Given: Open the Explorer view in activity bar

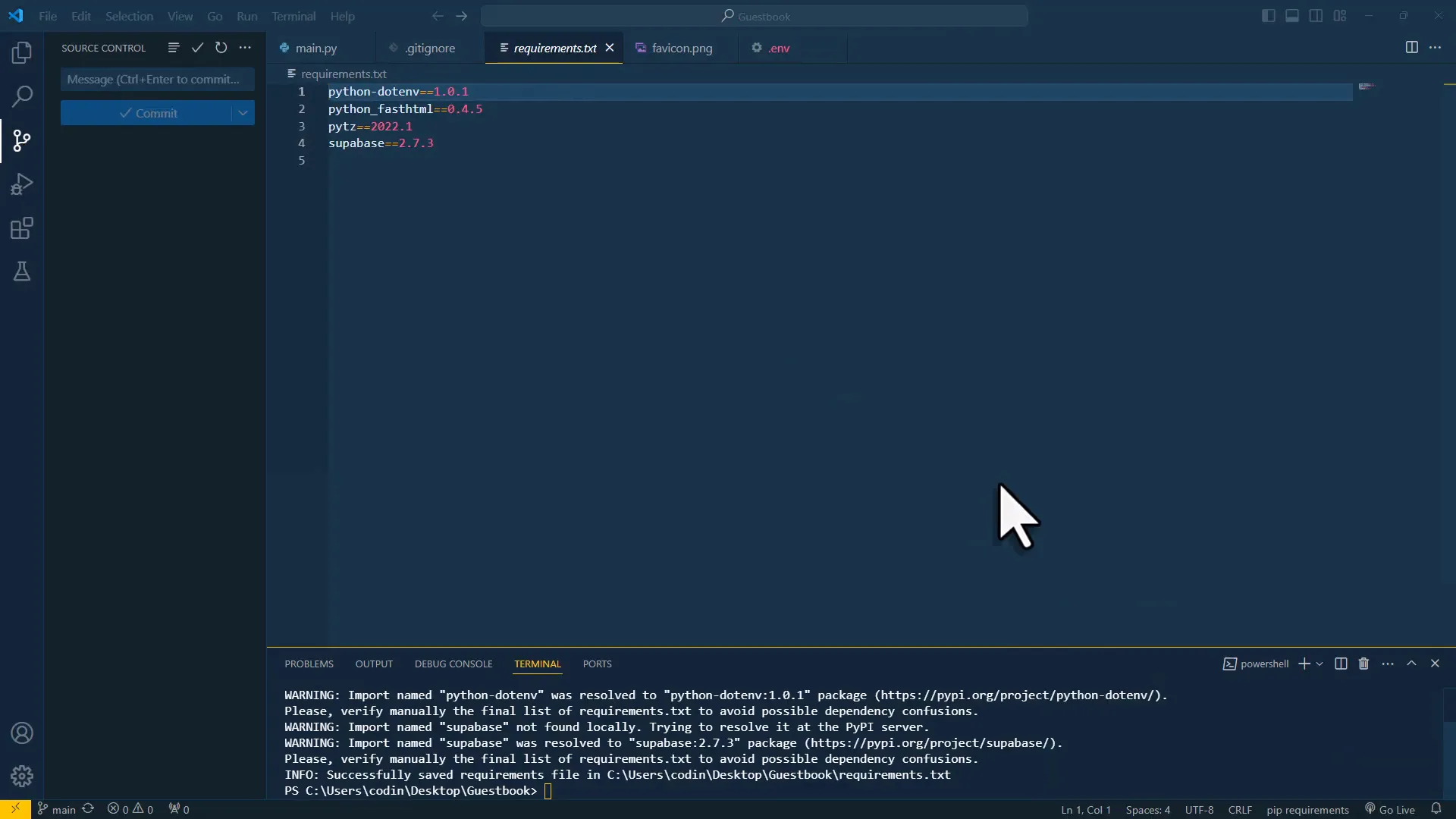Looking at the screenshot, I should 22,52.
